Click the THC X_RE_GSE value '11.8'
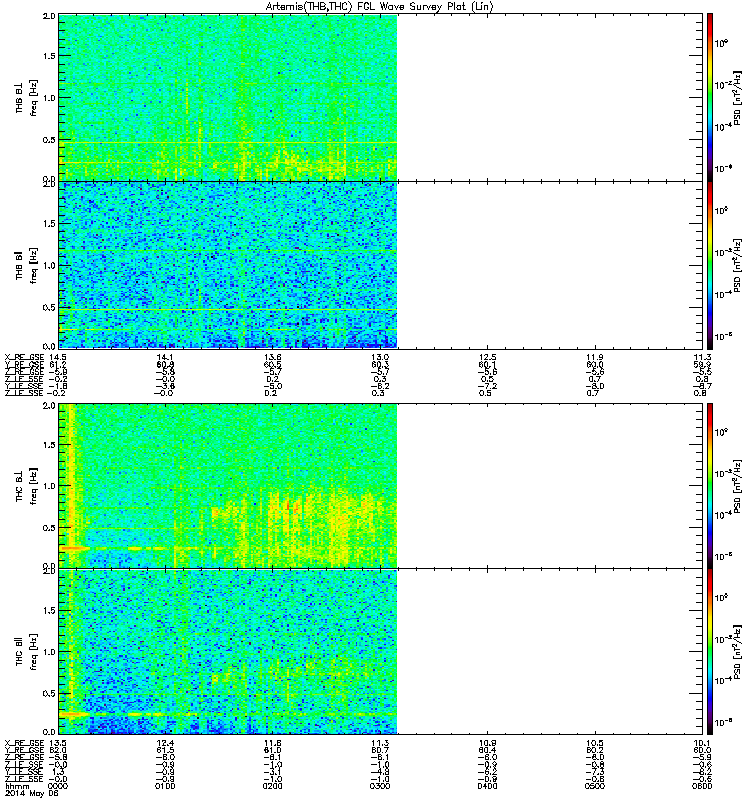This screenshot has height=800, width=750. (x=272, y=743)
